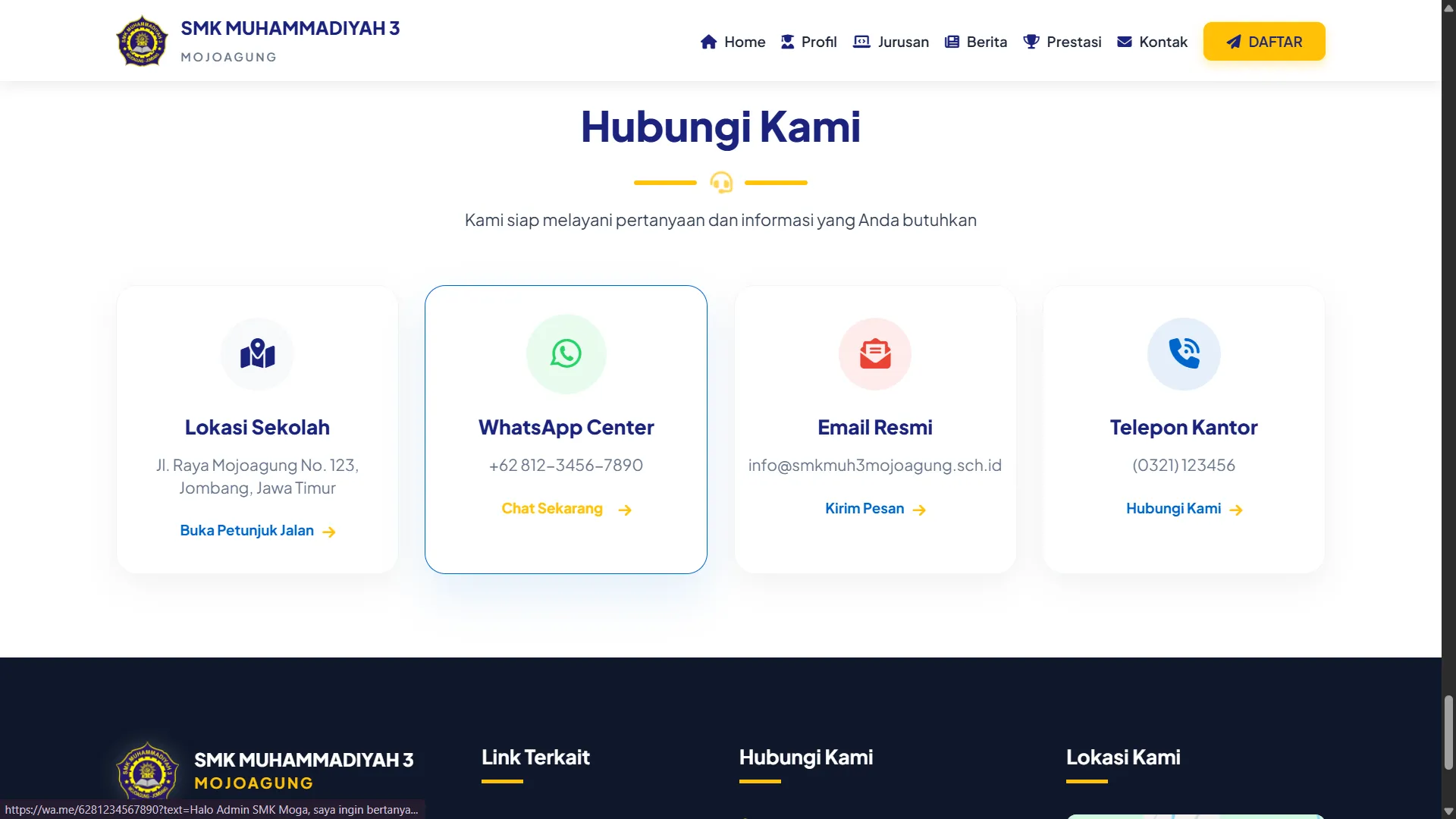Click the Chat Sekarang link

[x=552, y=509]
